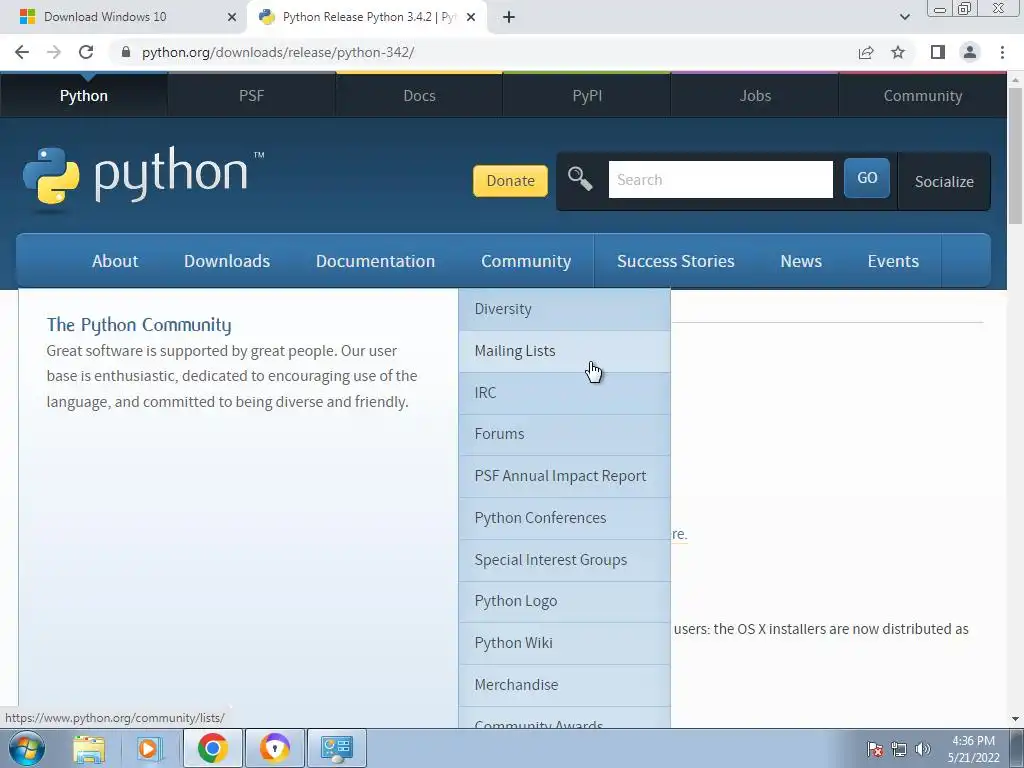
Task: Open the Community top-bar tab
Action: click(923, 96)
